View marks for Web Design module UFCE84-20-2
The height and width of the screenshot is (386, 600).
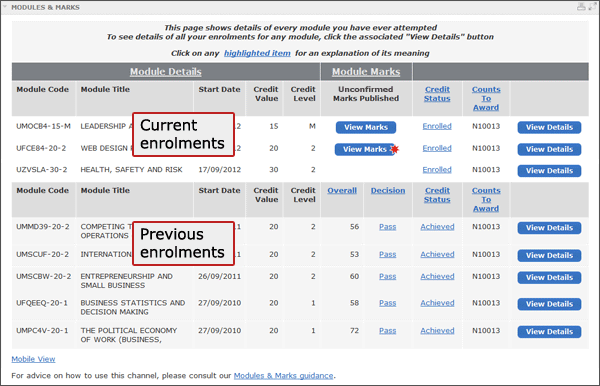click(x=364, y=149)
